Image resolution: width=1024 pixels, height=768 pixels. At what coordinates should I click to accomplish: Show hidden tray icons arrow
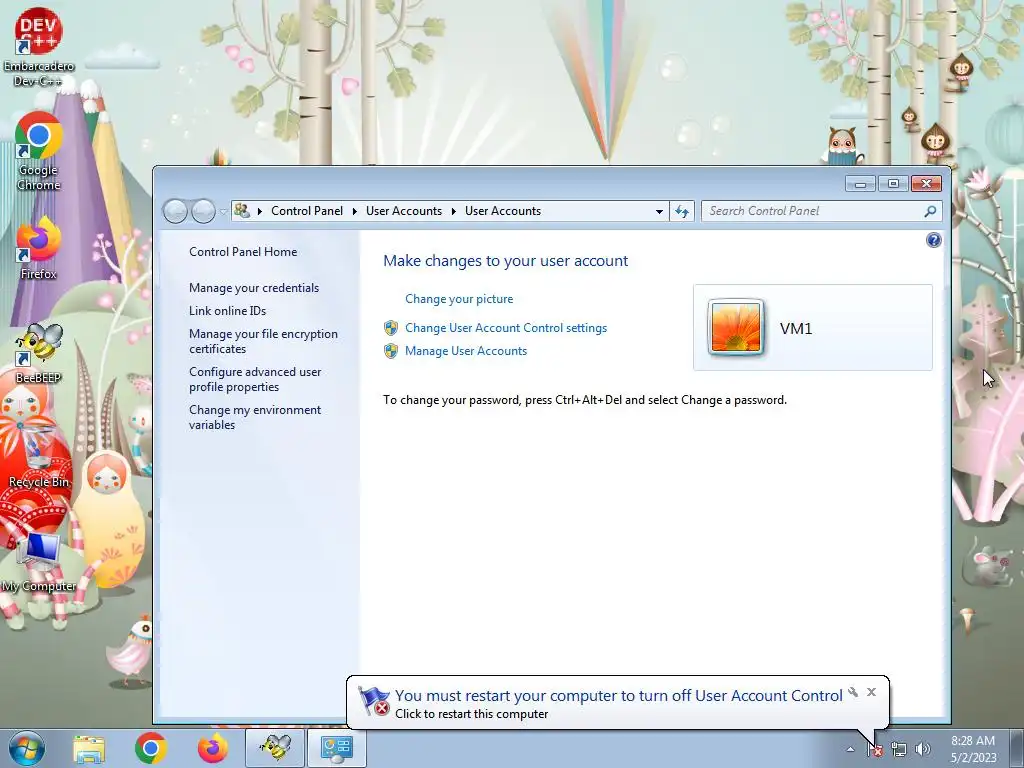850,750
